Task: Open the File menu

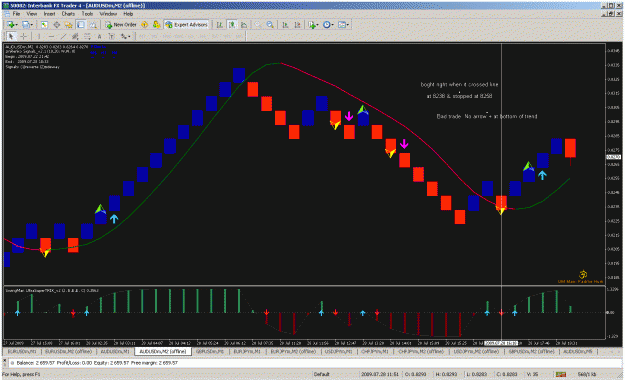Action: 16,14
